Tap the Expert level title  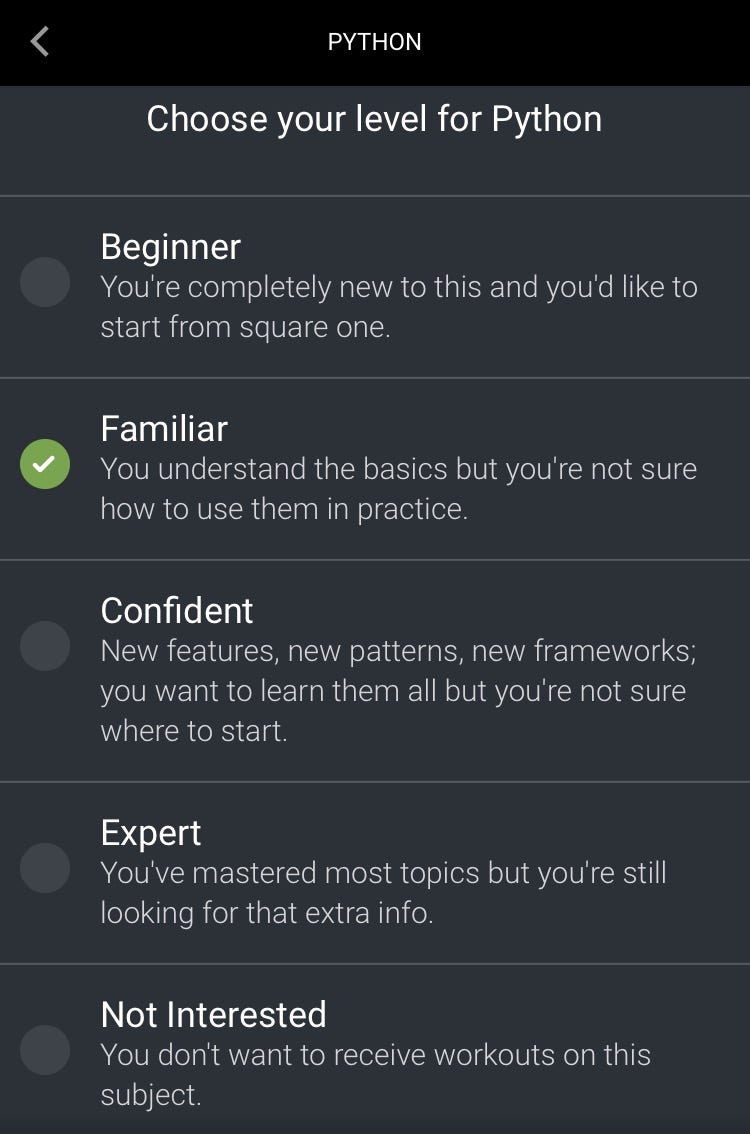[151, 832]
